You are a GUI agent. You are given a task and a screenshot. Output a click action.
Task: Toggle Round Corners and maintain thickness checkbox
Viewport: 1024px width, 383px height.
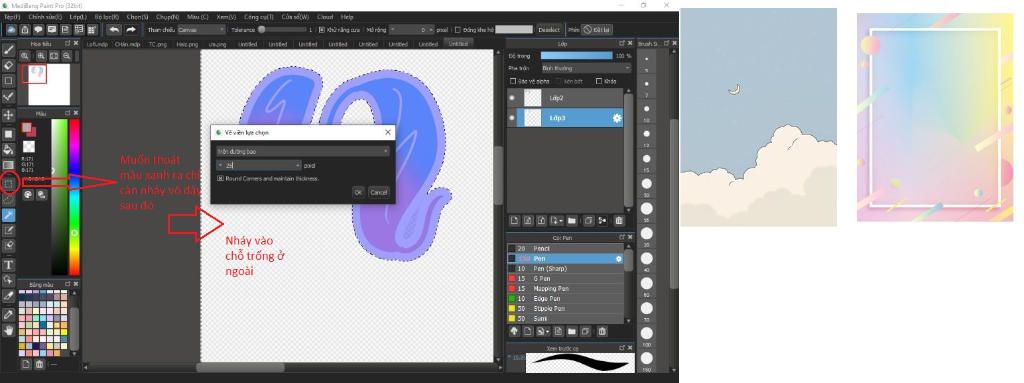point(221,178)
